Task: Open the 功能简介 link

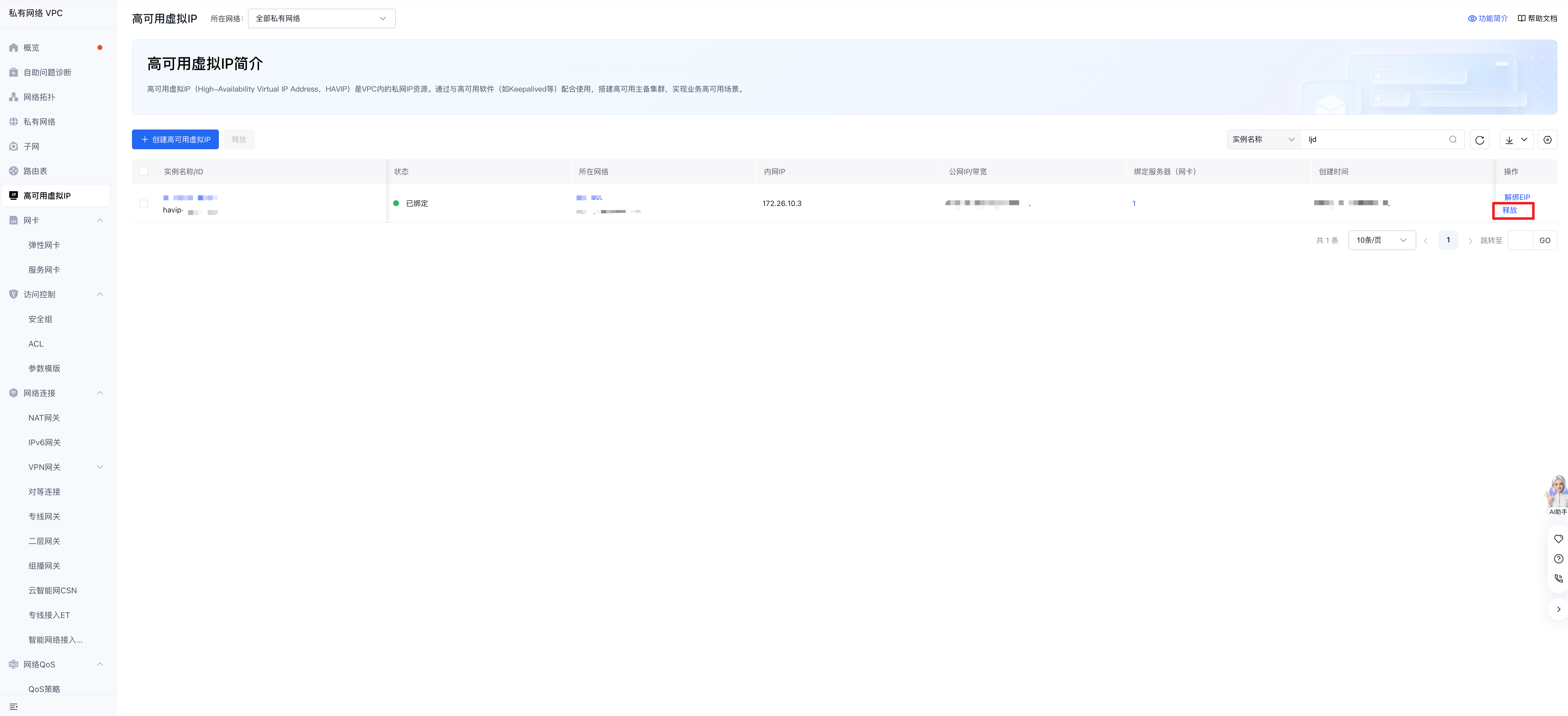Action: [1493, 18]
